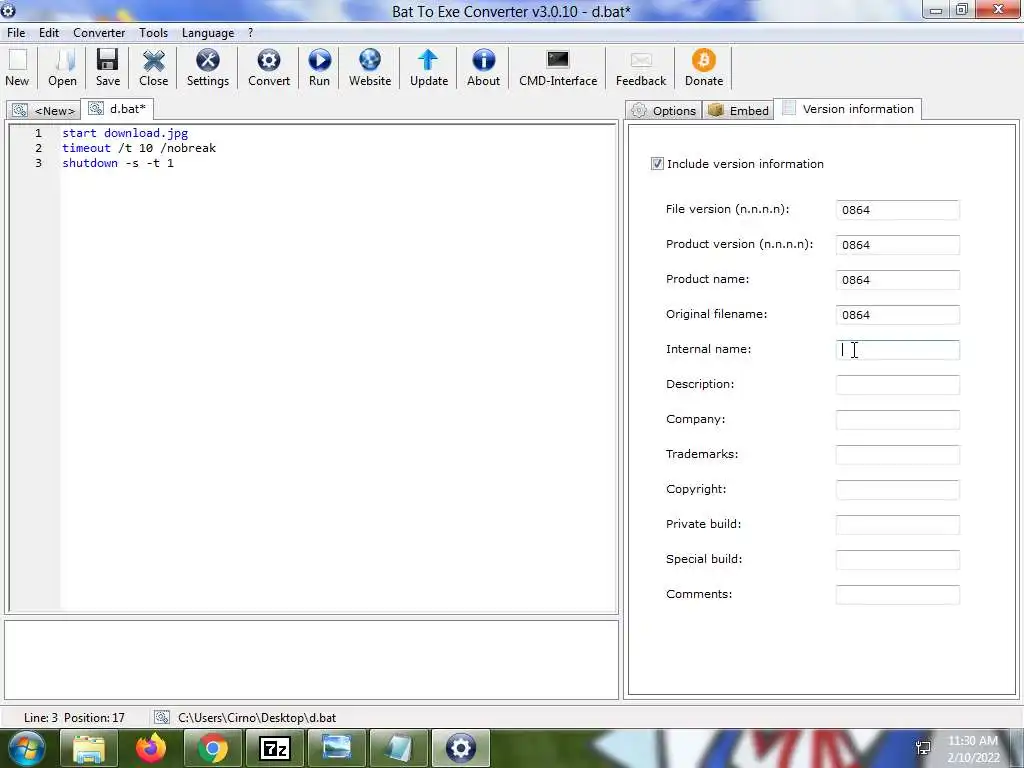Viewport: 1024px width, 768px height.
Task: Switch to the <New> editor tab
Action: pos(44,110)
